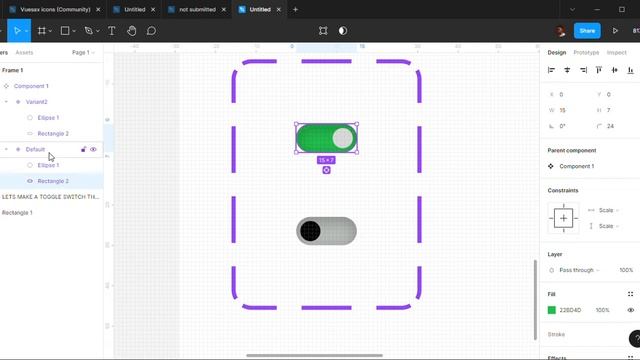Start presentation with the play icon
The height and width of the screenshot is (360, 640).
tap(615, 31)
